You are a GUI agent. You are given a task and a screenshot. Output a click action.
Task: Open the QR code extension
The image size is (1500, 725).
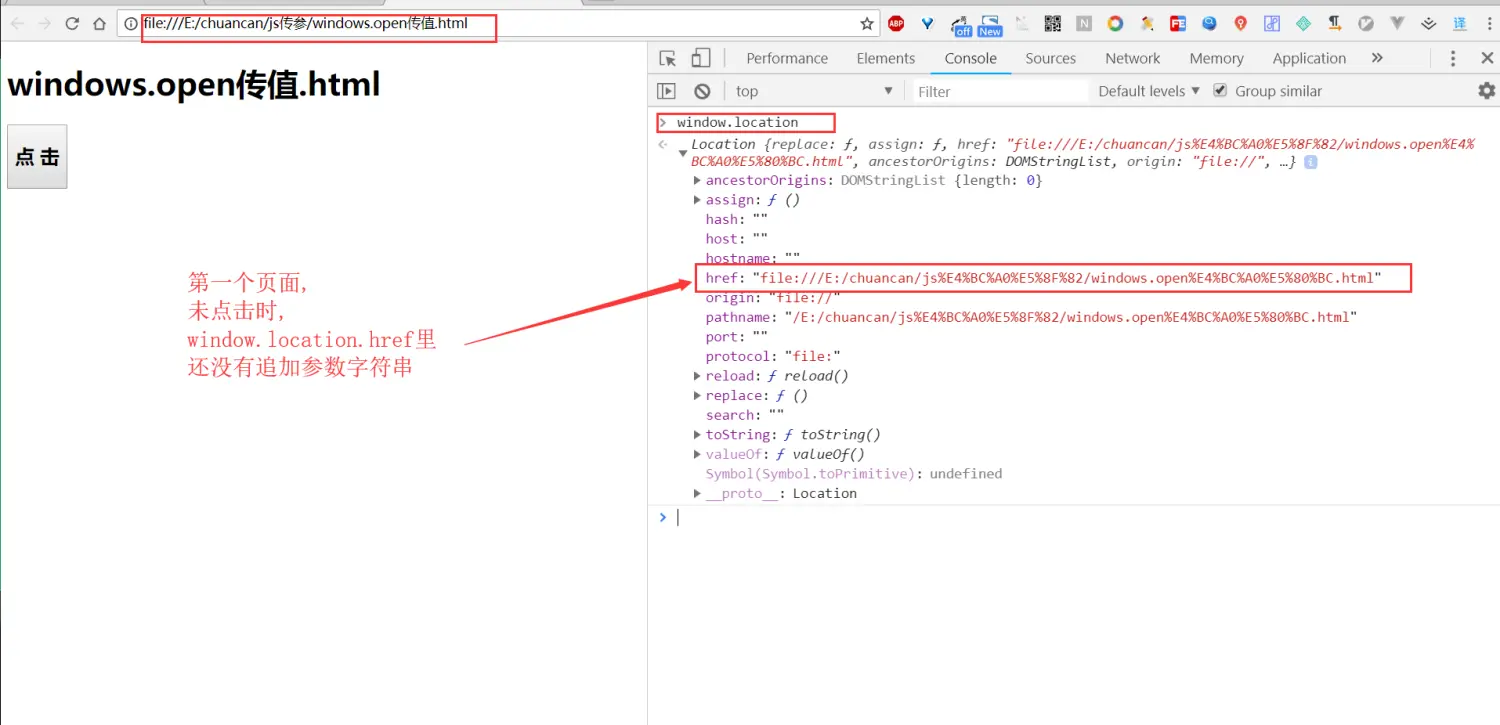(1052, 23)
